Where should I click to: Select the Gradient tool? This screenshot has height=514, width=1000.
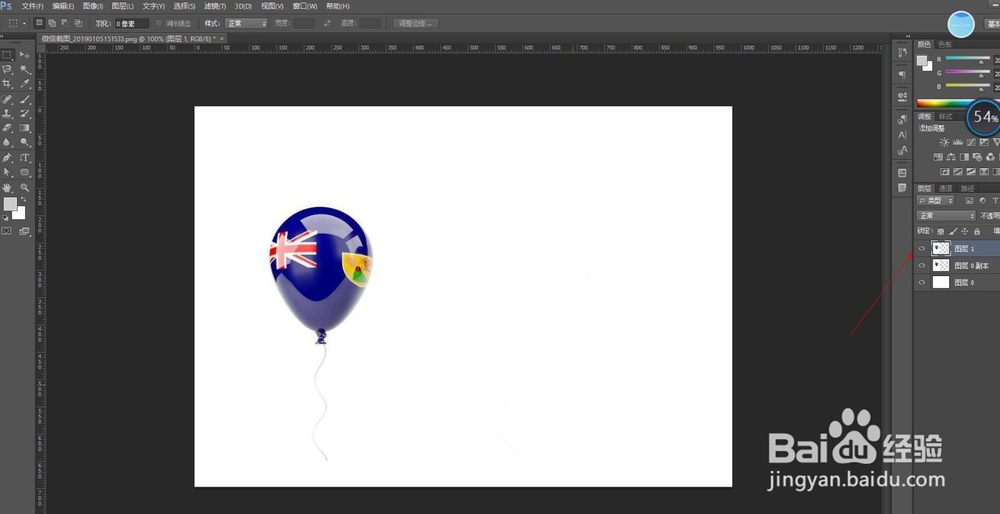24,128
